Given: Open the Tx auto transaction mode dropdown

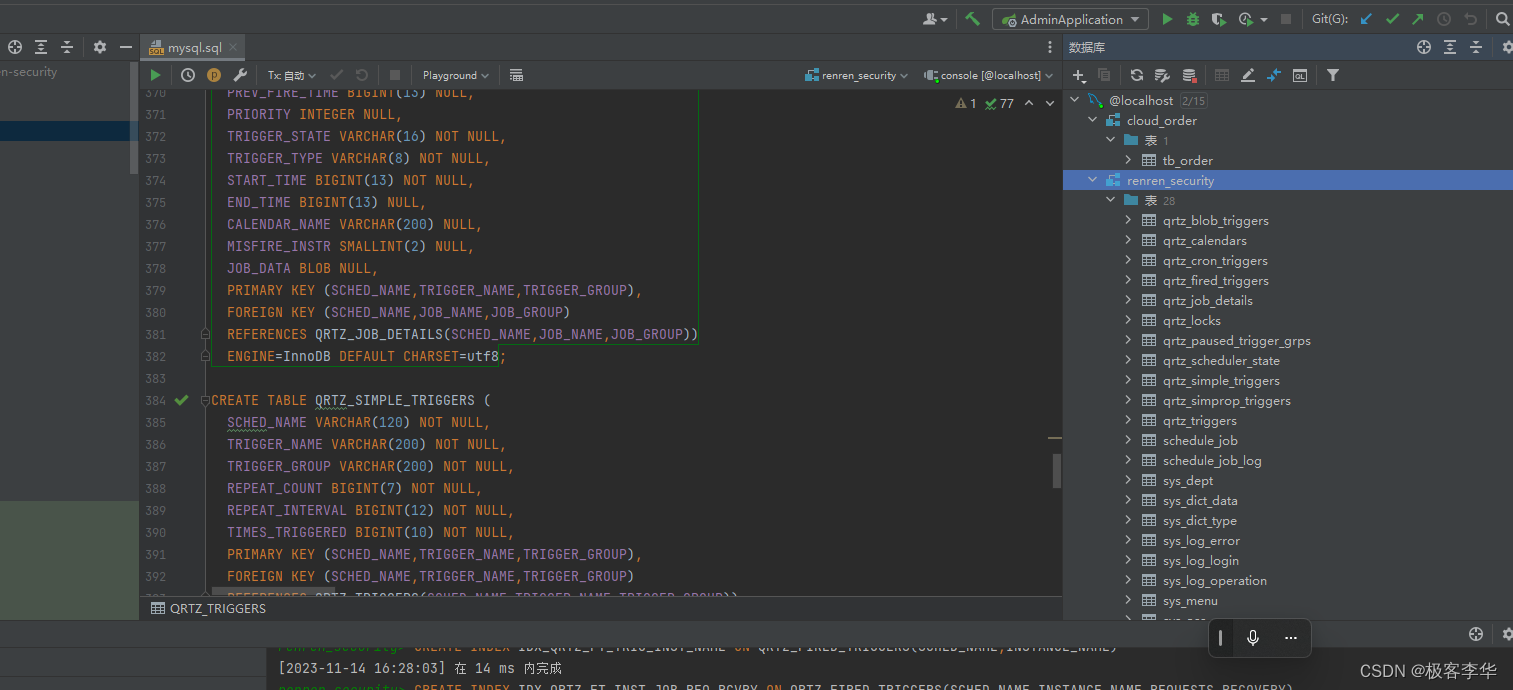Looking at the screenshot, I should 291,75.
